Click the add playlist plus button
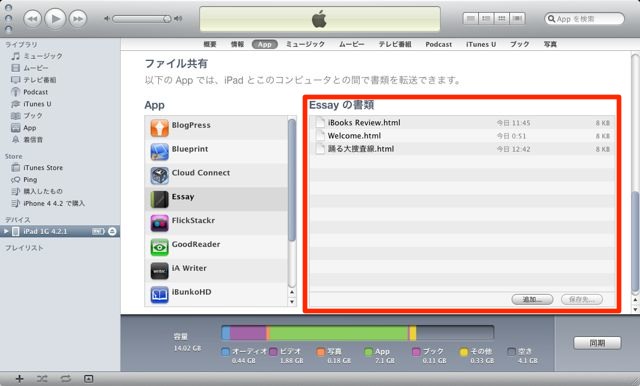The width and height of the screenshot is (640, 386). 19,379
